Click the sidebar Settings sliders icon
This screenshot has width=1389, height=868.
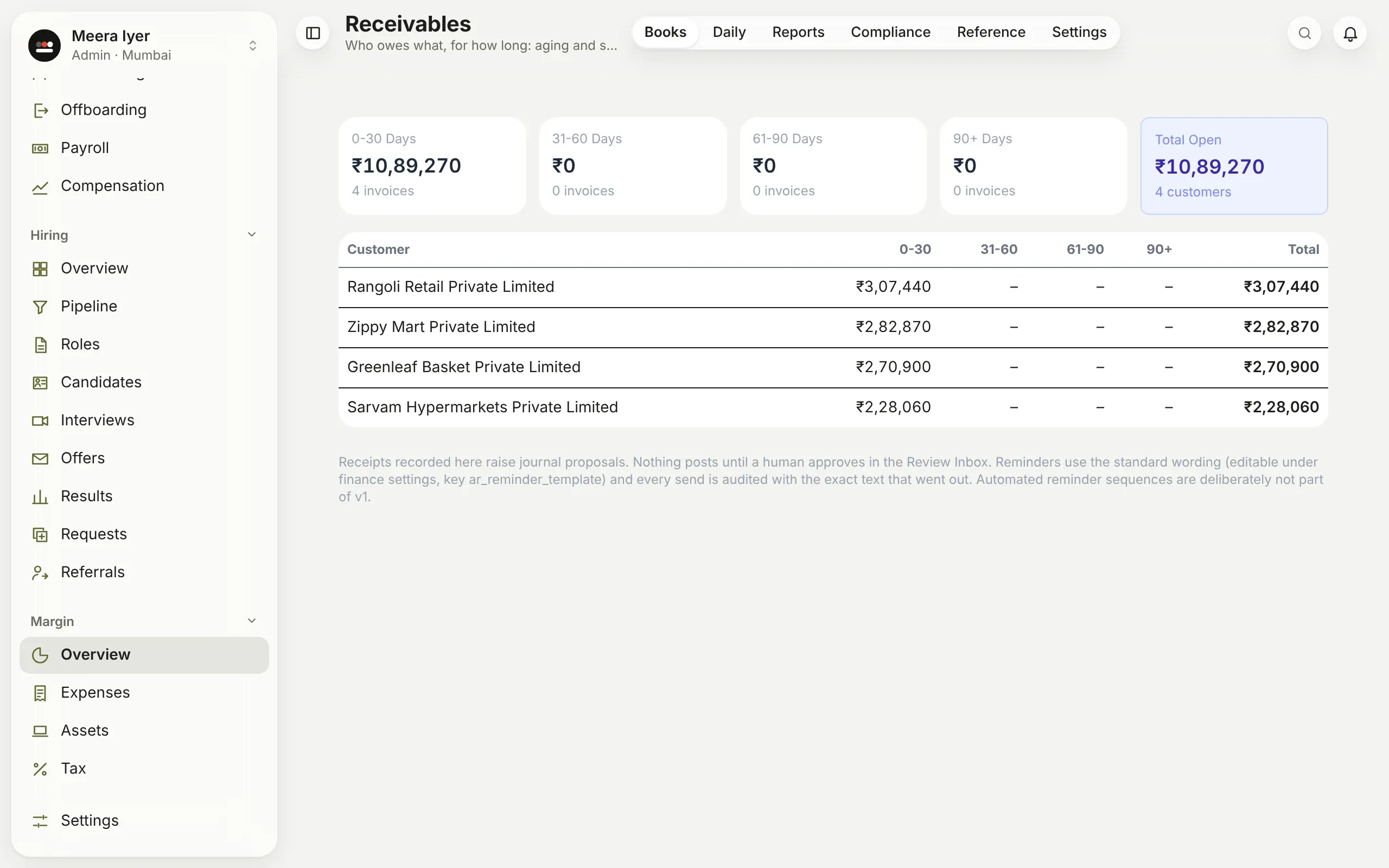pos(40,821)
